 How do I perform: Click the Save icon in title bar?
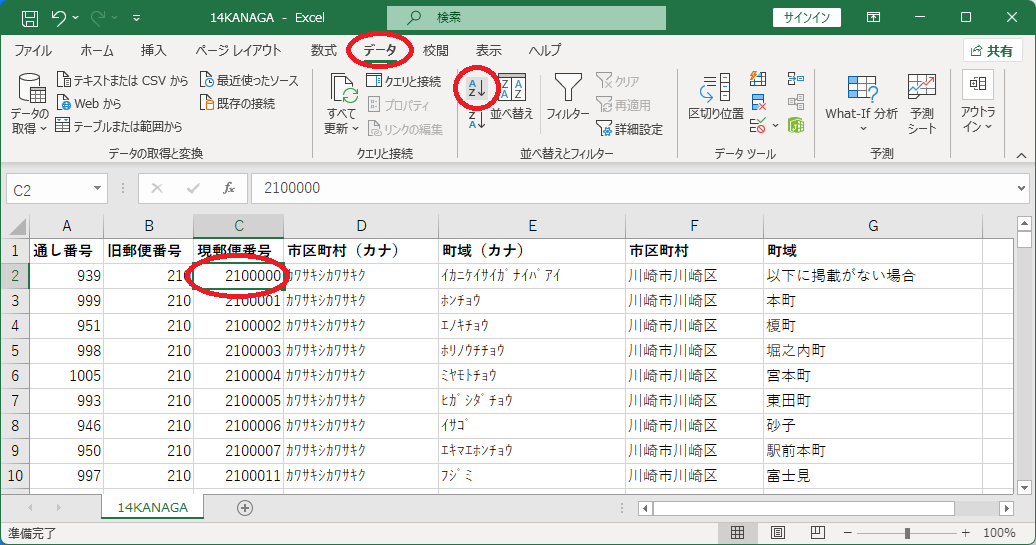30,18
